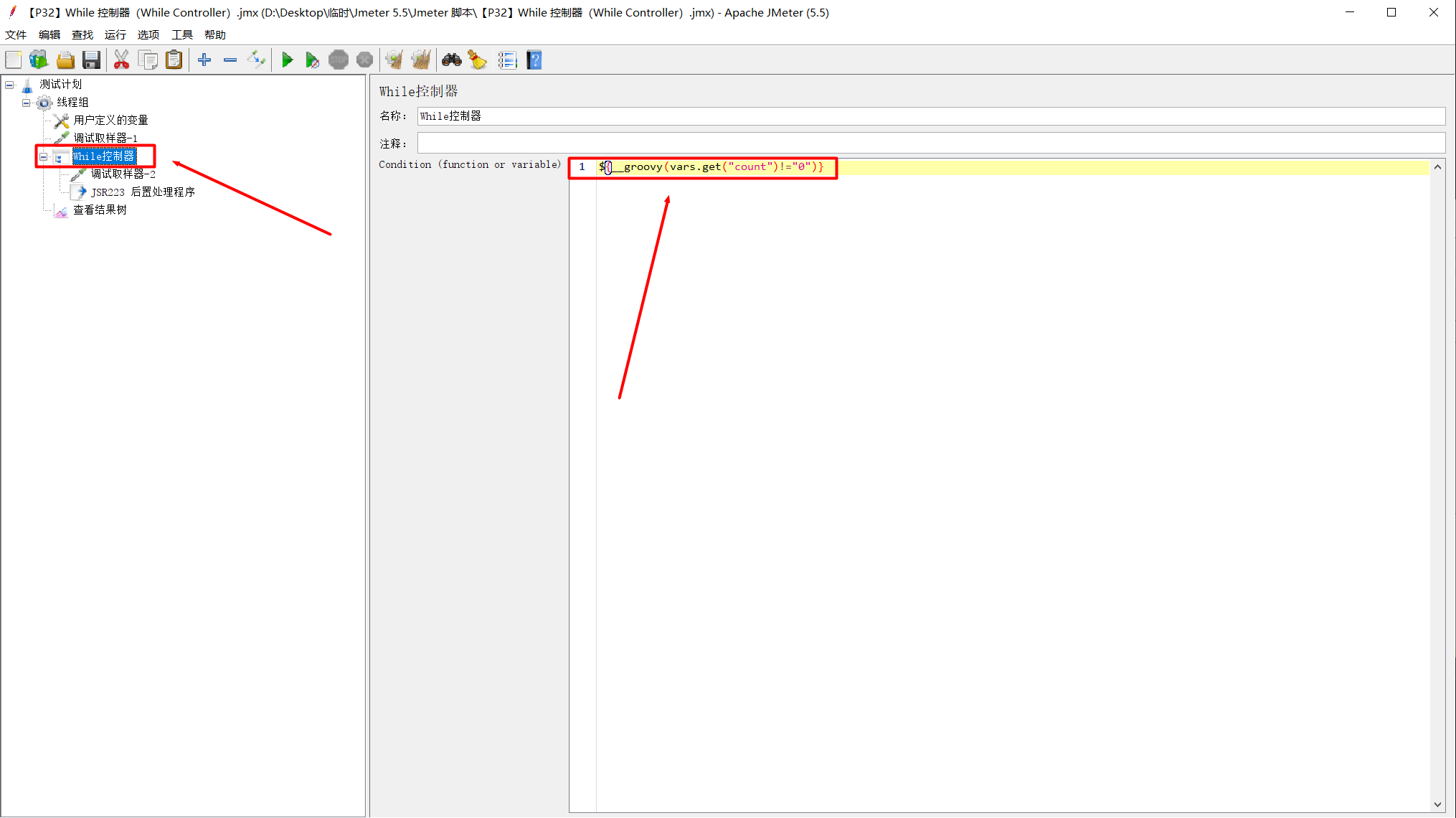Click the Paste clipboard icon
Screen dimensions: 1456x818
point(174,60)
